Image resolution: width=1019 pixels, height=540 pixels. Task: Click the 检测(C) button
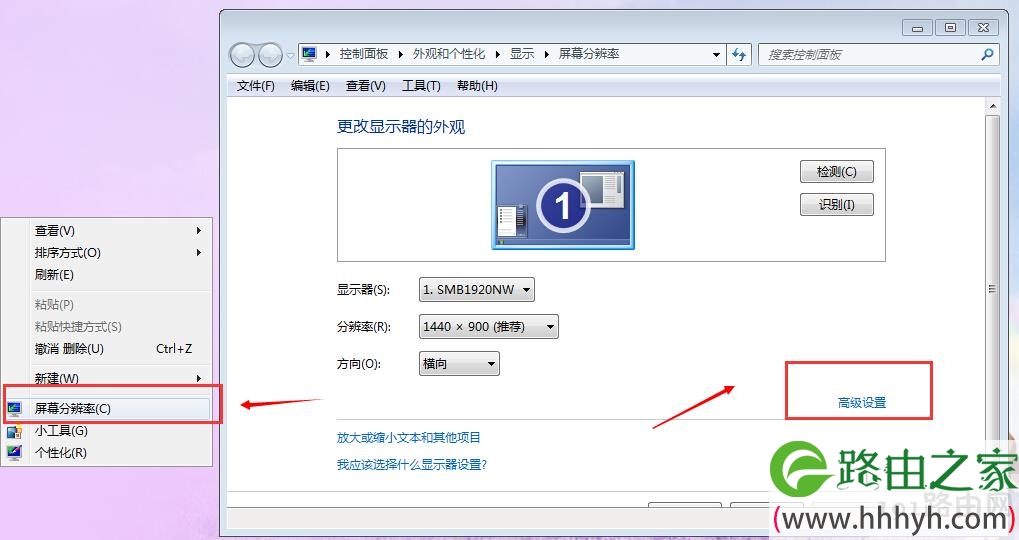836,172
